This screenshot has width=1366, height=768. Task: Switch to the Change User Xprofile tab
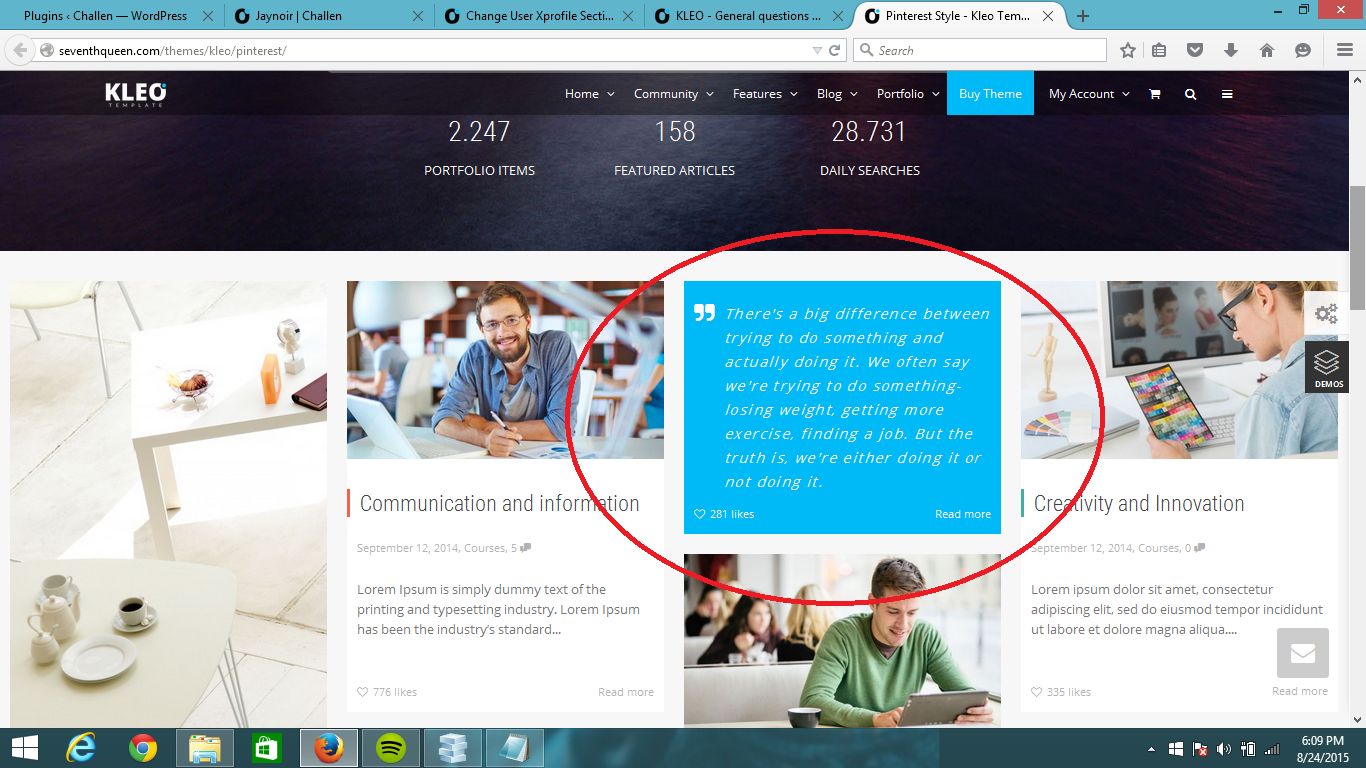tap(536, 16)
